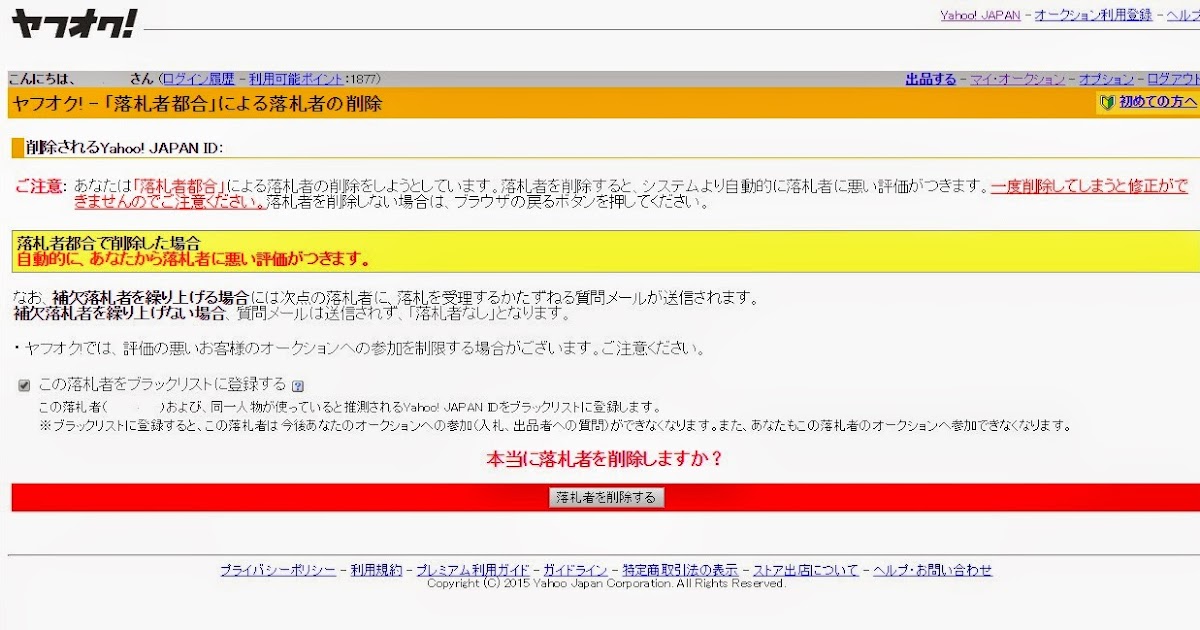Open 利用可能ポイント link
Screen dimensions: 1200x630
coord(296,78)
